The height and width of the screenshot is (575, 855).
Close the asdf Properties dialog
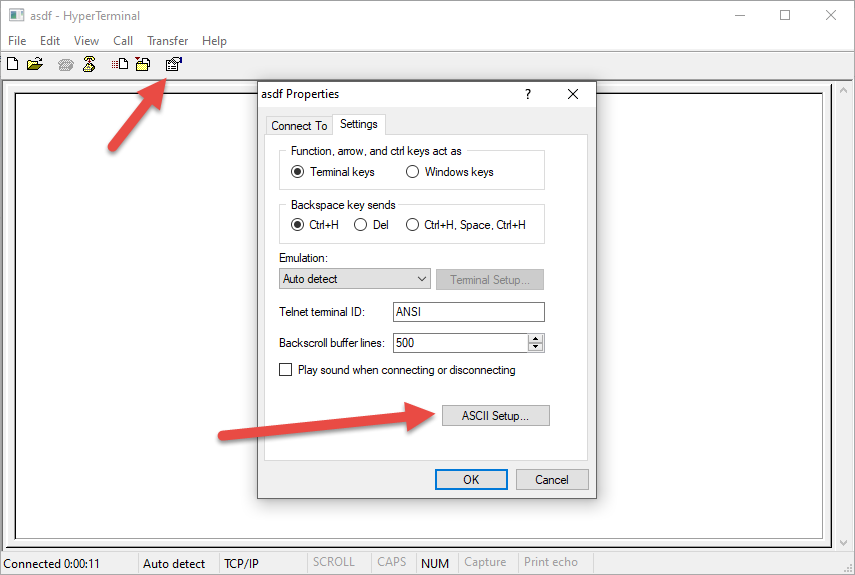click(573, 94)
